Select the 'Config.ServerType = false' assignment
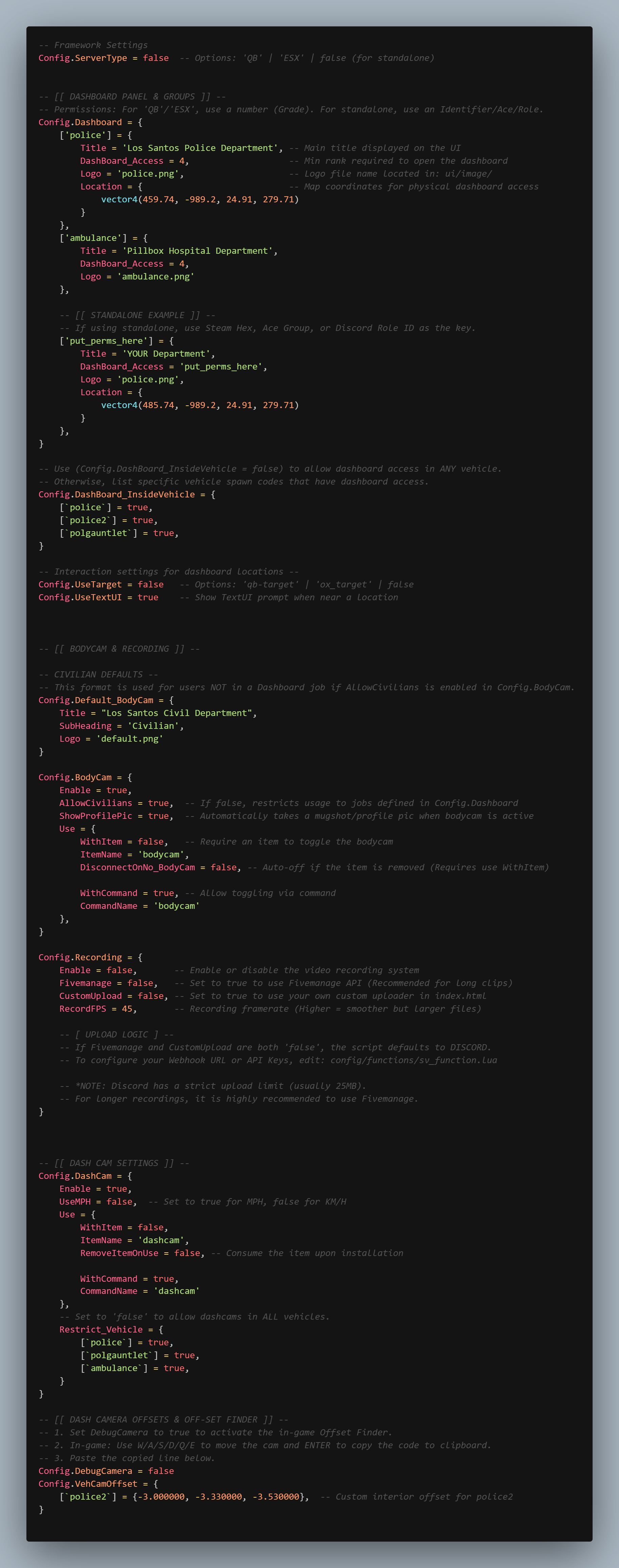Screen dimensions: 619x1568 104,58
